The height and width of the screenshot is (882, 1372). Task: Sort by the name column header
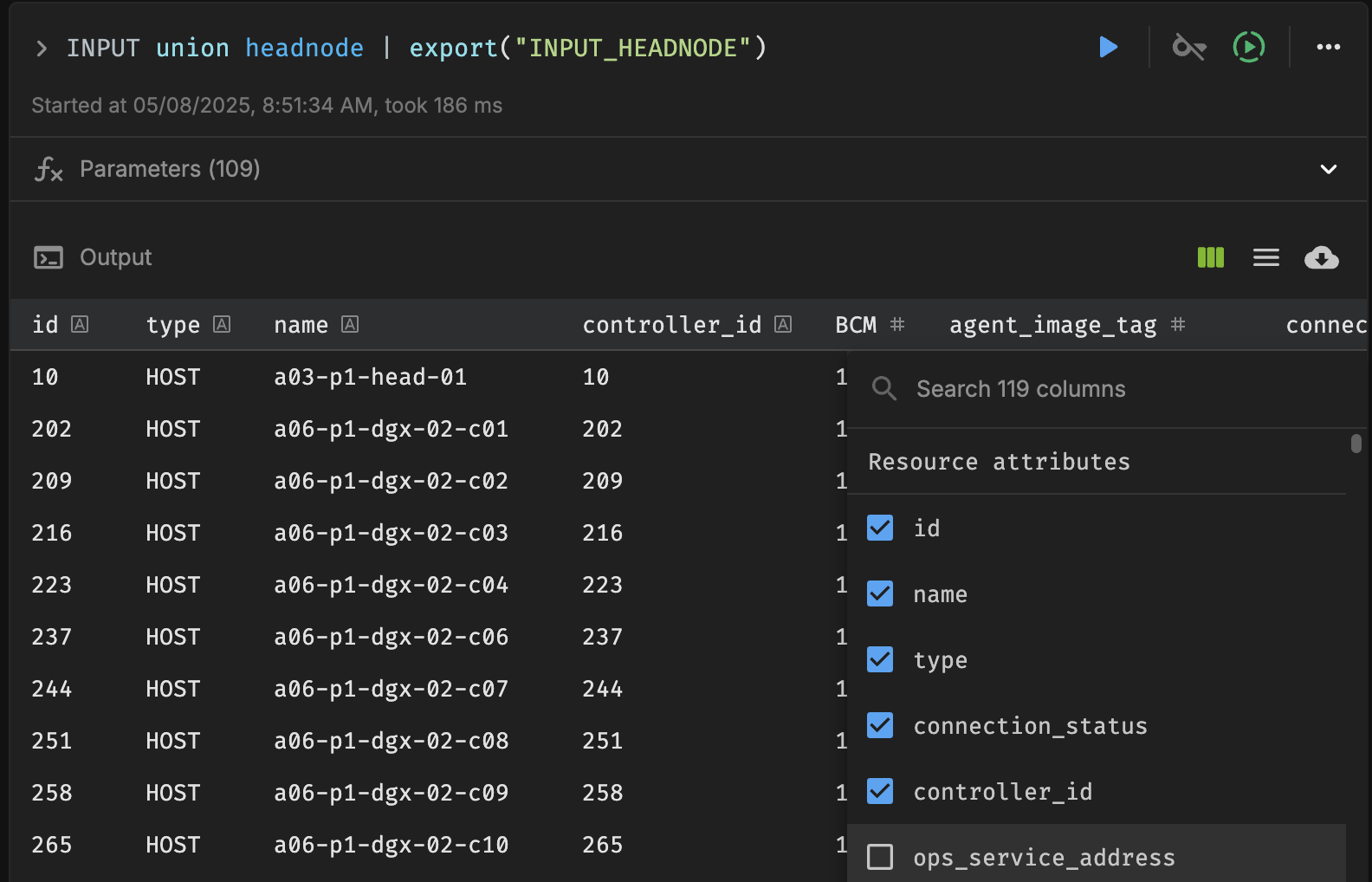tap(301, 325)
